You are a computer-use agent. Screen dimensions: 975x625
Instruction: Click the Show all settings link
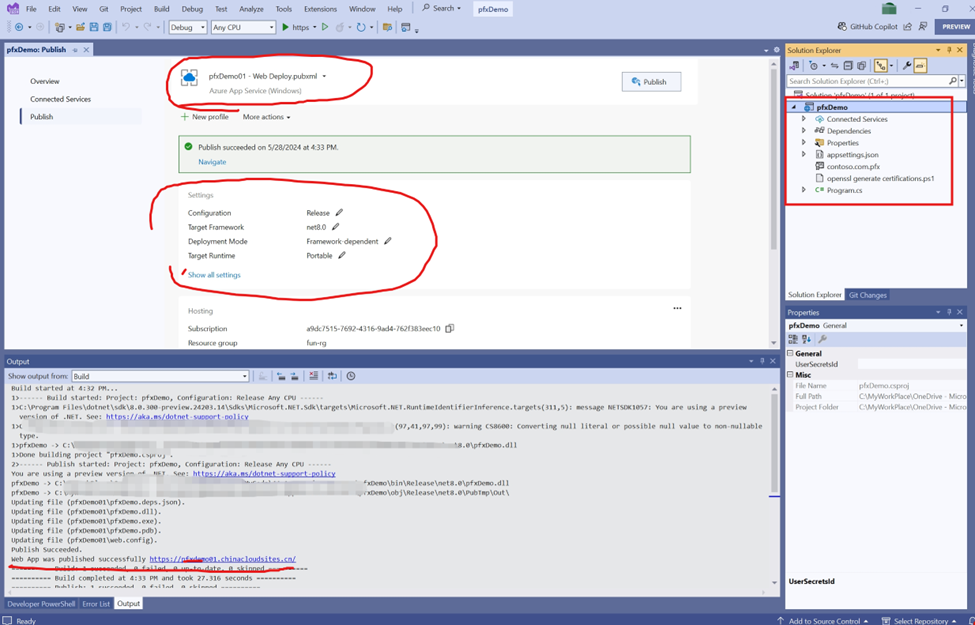pyautogui.click(x=214, y=275)
